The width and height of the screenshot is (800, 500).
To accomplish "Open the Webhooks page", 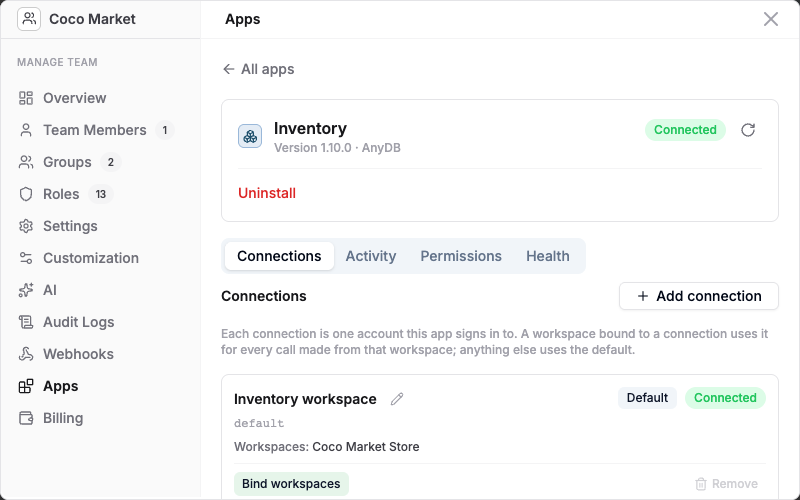I will pos(78,354).
